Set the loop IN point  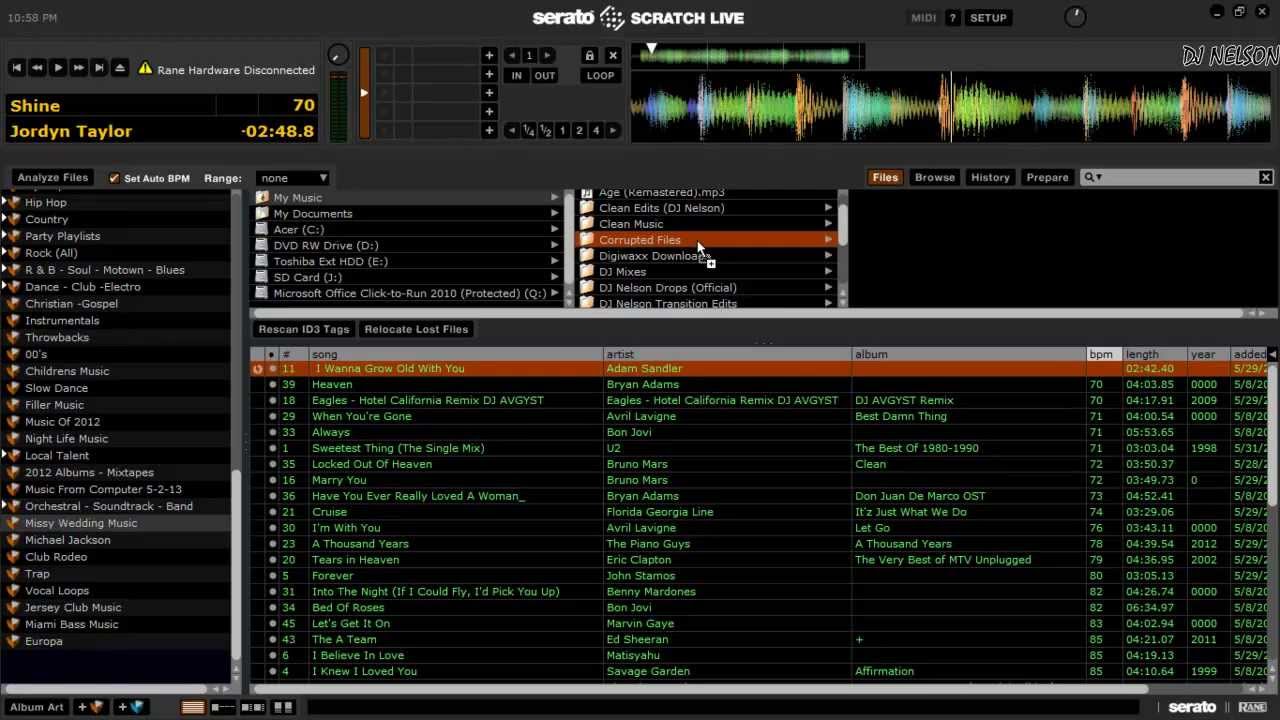click(x=516, y=76)
